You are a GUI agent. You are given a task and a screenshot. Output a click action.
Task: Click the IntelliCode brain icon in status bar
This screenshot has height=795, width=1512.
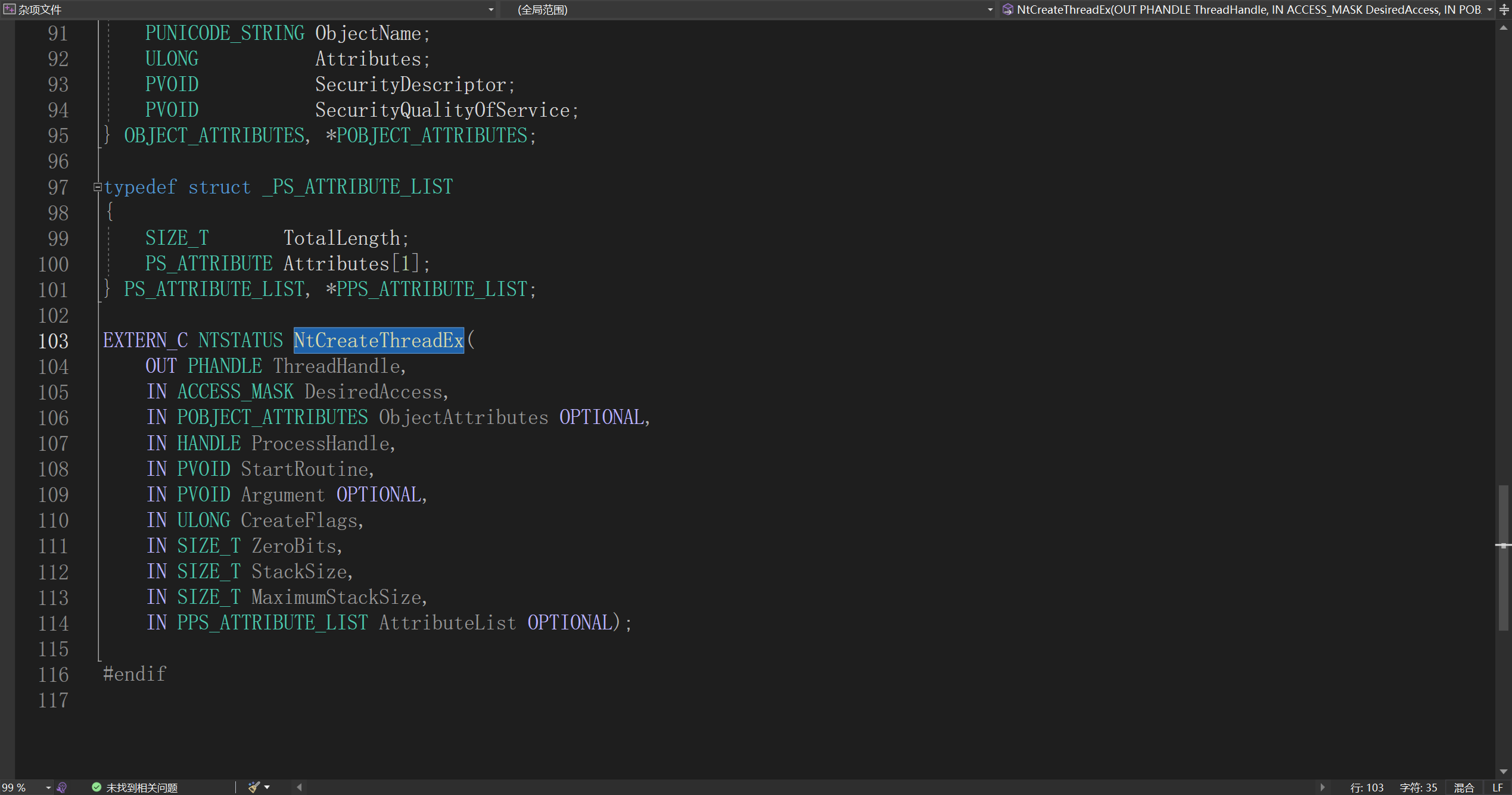coord(62,787)
